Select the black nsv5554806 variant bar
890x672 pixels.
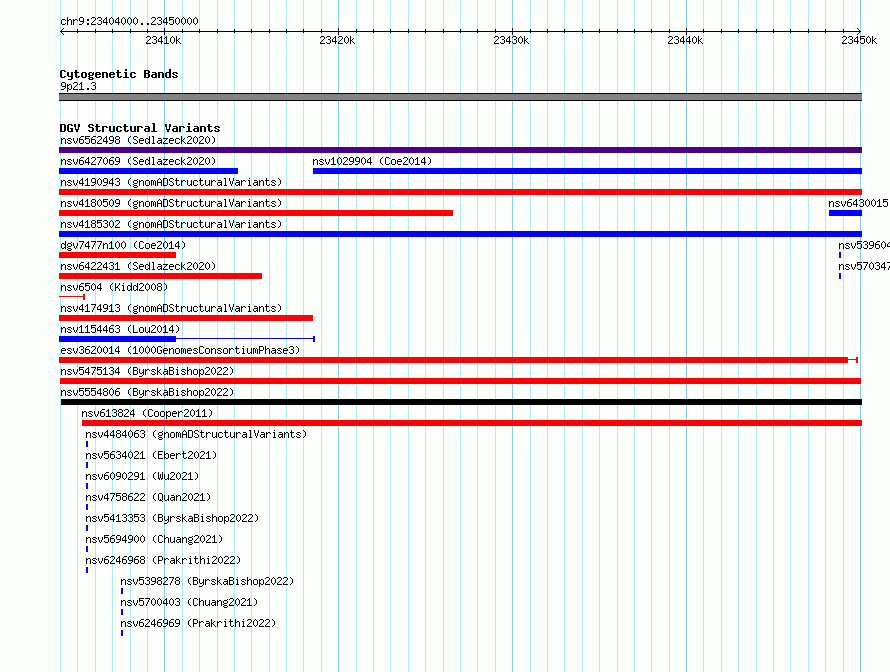coord(461,402)
